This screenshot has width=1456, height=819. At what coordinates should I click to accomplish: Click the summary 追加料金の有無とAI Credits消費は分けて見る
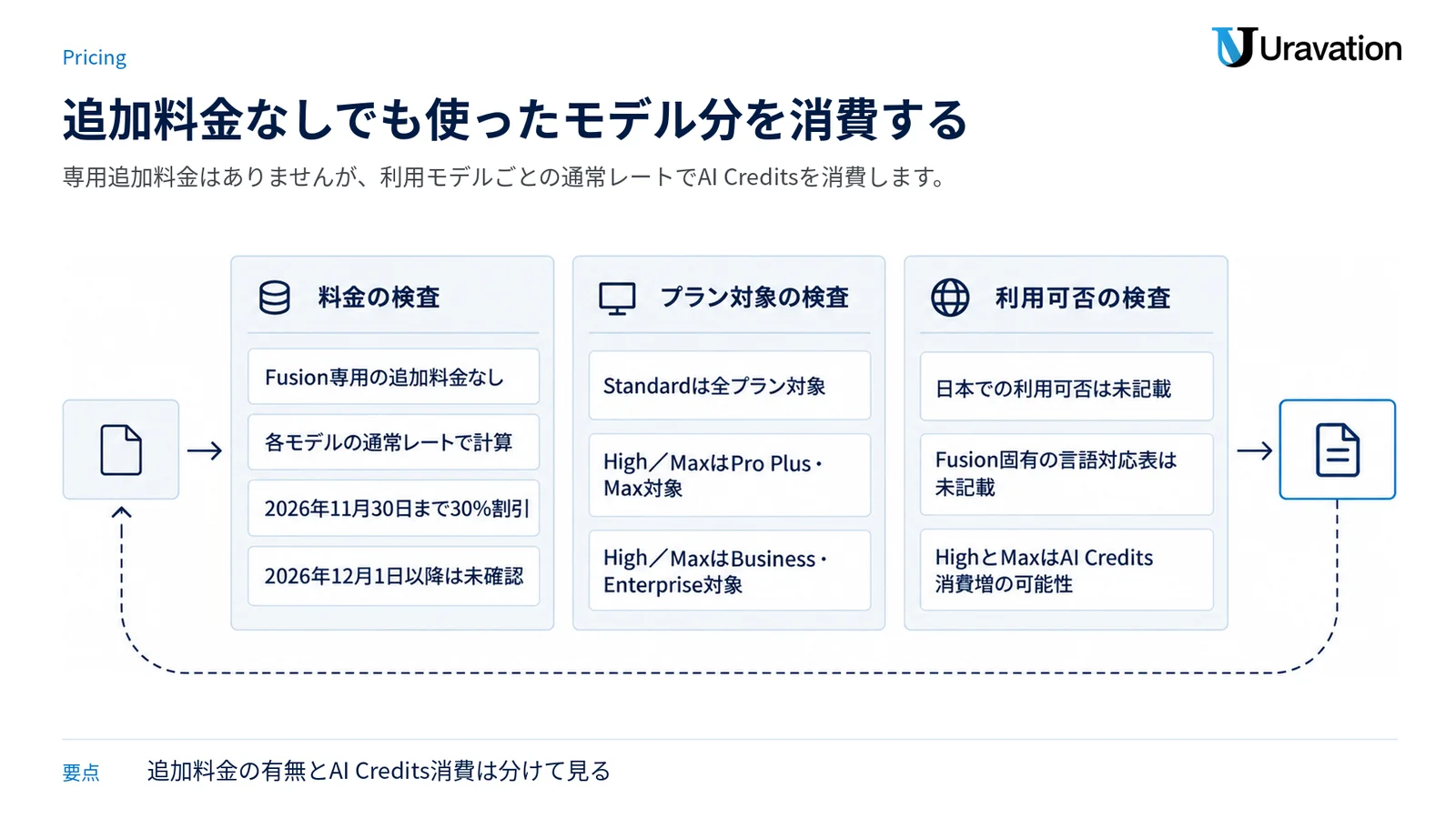tap(379, 771)
